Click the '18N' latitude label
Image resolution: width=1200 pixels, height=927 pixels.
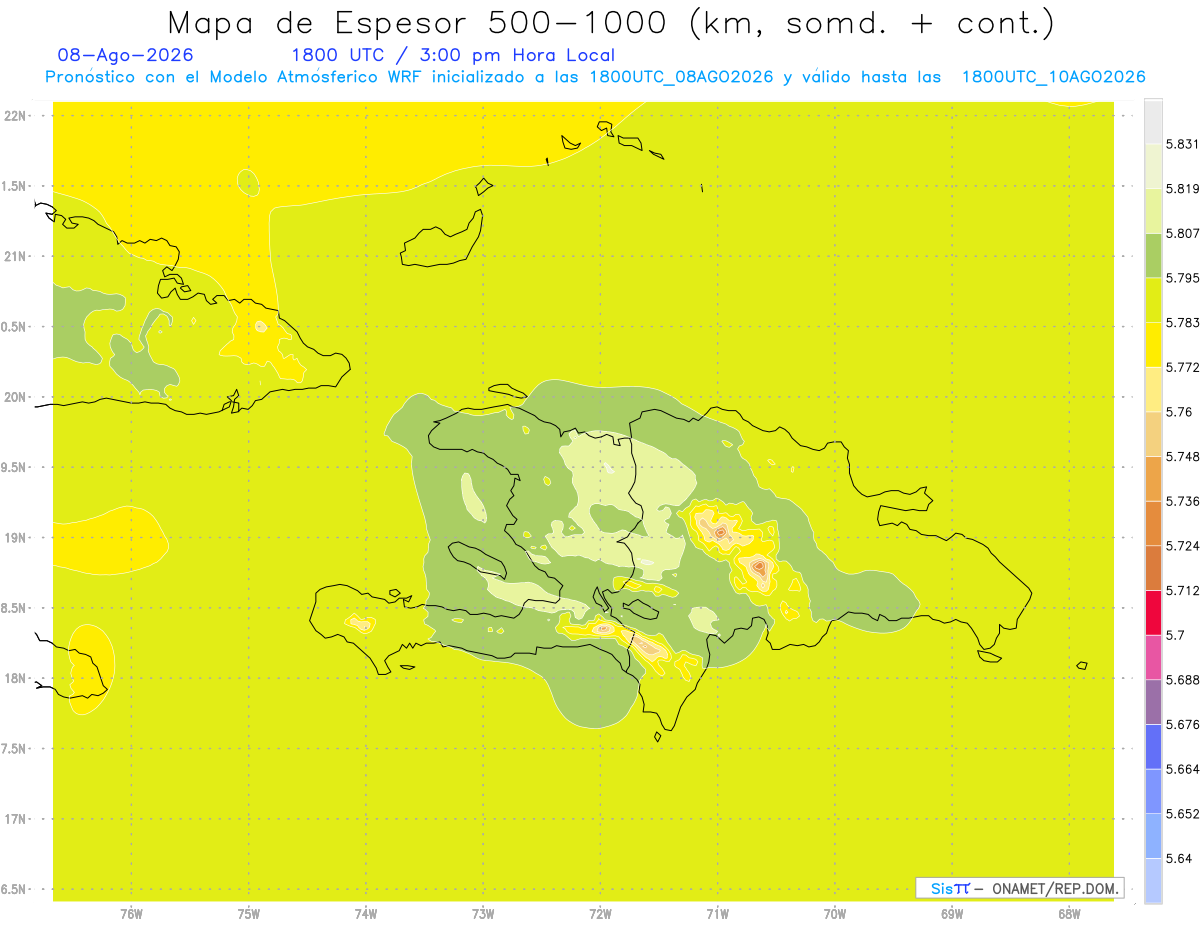point(17,678)
